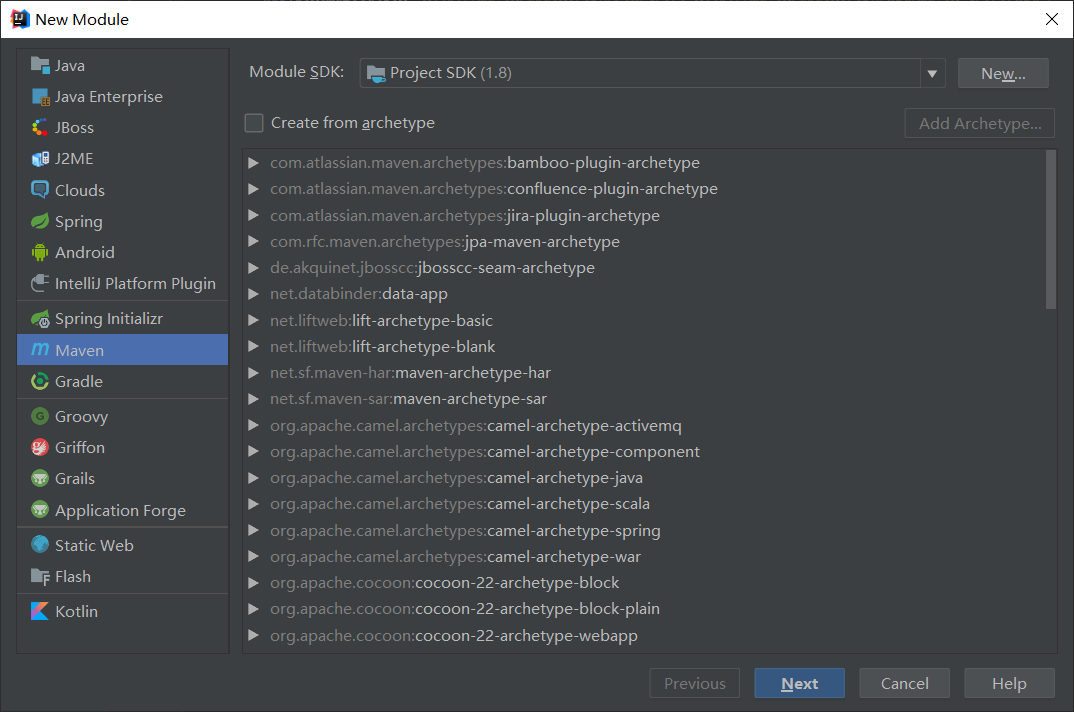Click the Gradle icon in sidebar
This screenshot has height=712, width=1074.
coord(40,382)
